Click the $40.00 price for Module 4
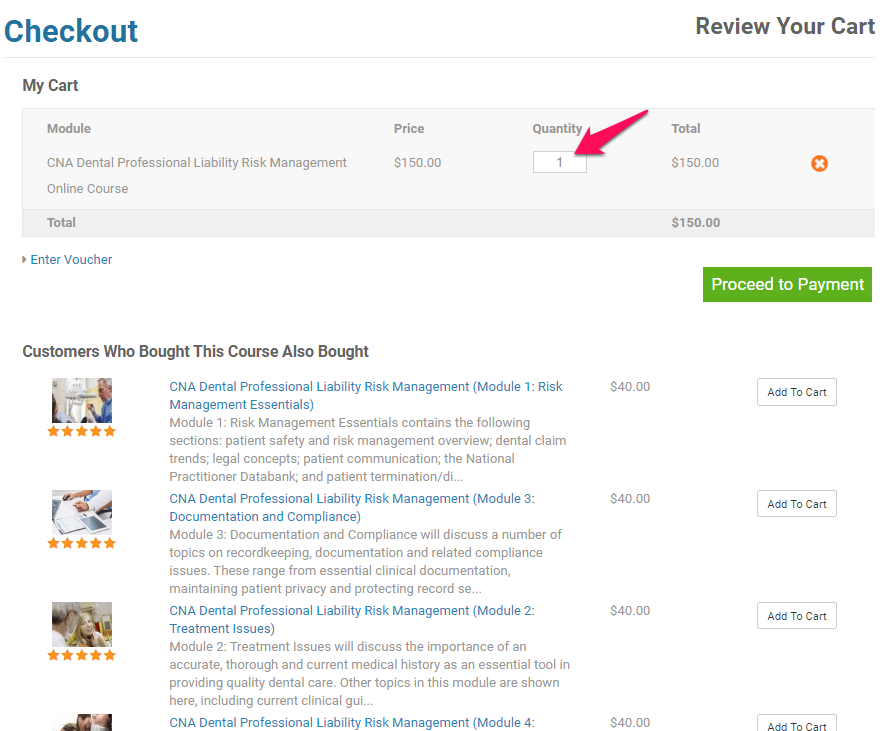The width and height of the screenshot is (886, 731). pos(630,722)
